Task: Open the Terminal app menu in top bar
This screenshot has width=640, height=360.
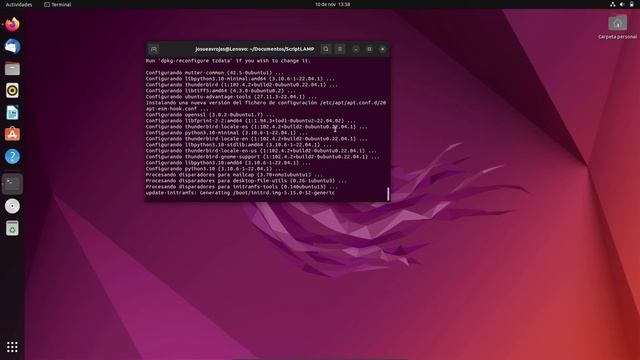Action: (58, 4)
